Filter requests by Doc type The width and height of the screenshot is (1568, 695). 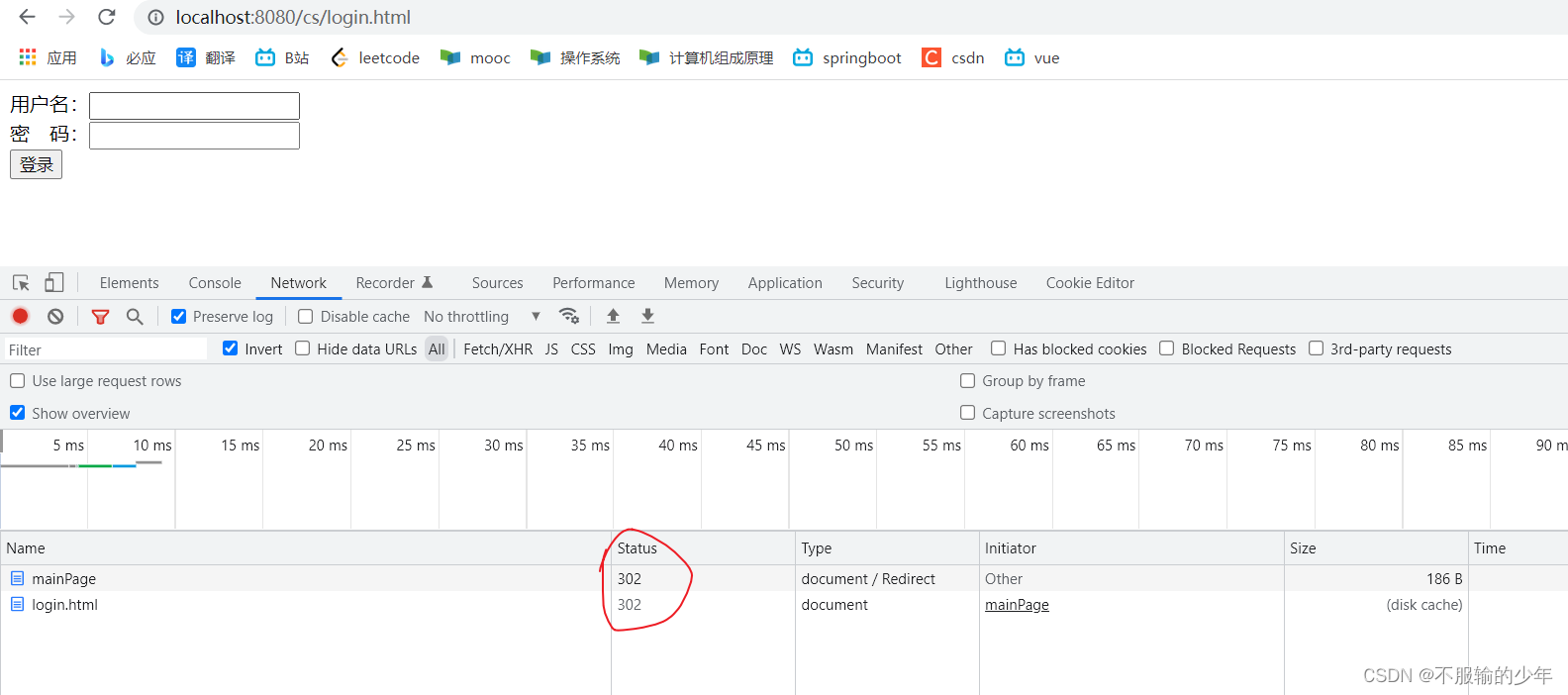click(x=754, y=349)
